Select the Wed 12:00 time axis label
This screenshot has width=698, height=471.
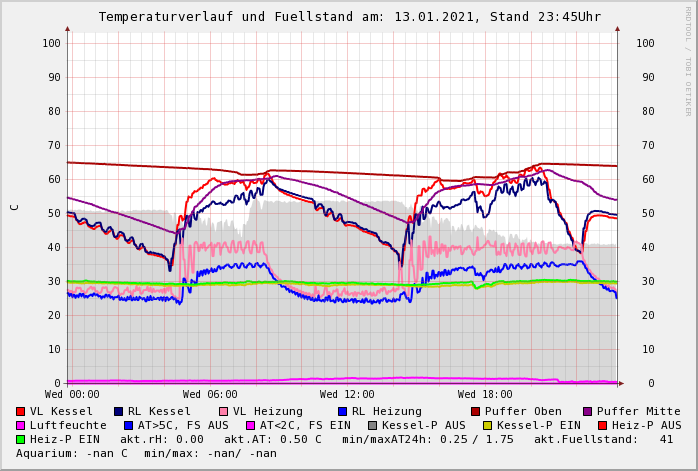[x=347, y=395]
